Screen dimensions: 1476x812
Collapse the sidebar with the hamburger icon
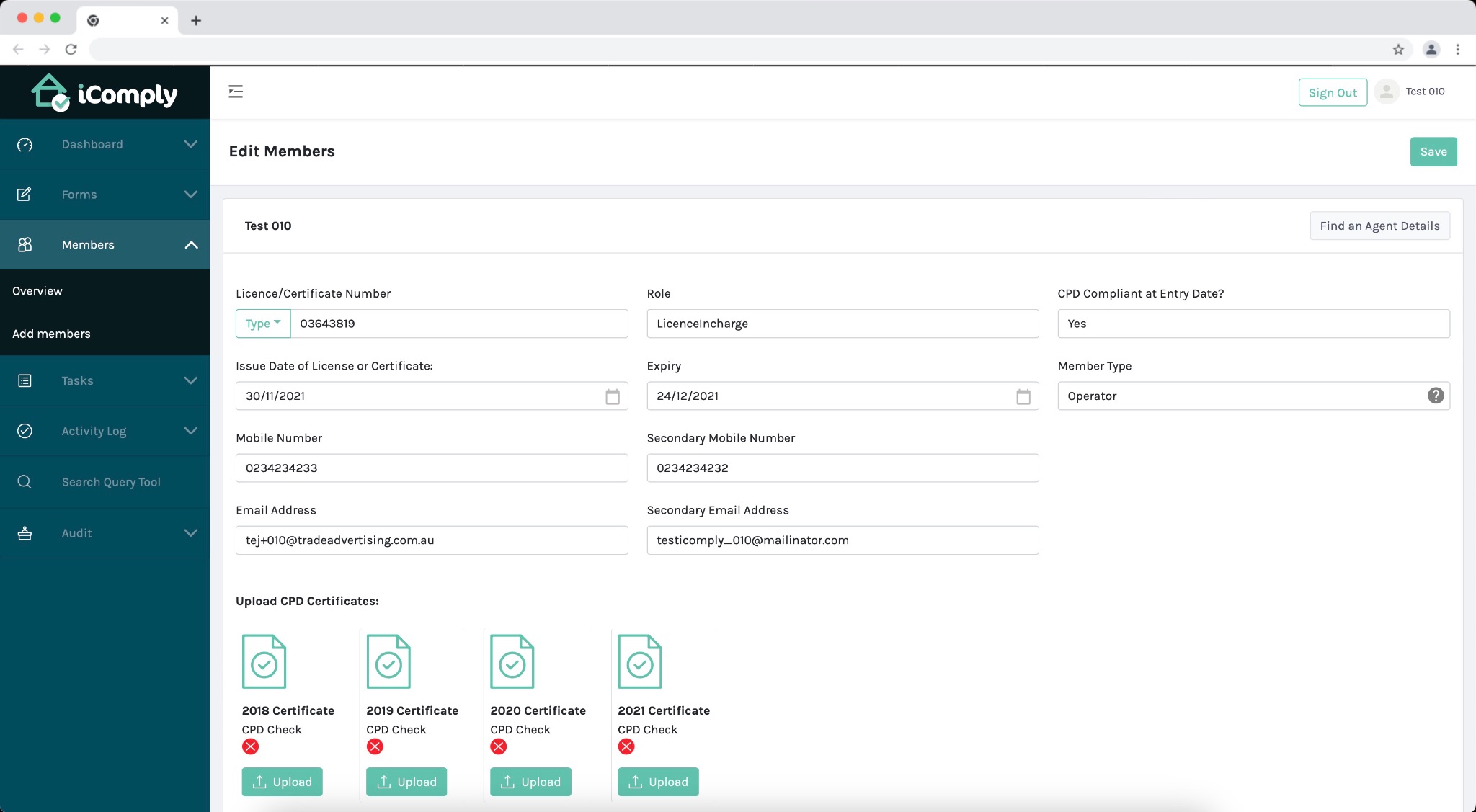pyautogui.click(x=236, y=92)
